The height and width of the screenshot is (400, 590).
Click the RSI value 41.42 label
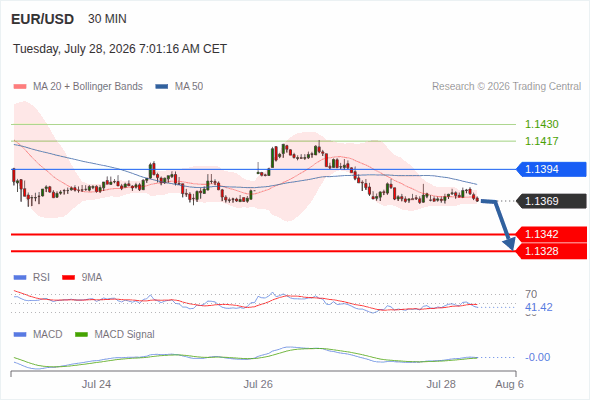point(539,307)
